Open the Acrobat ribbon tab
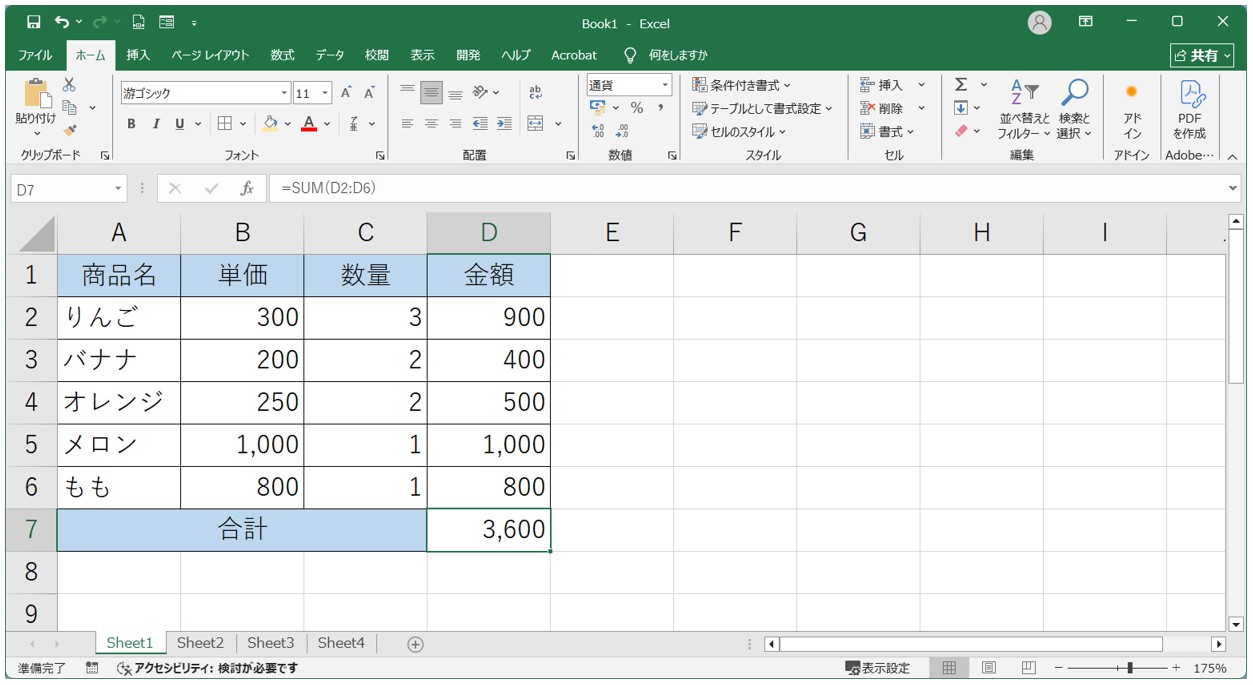This screenshot has width=1253, height=685. tap(574, 55)
